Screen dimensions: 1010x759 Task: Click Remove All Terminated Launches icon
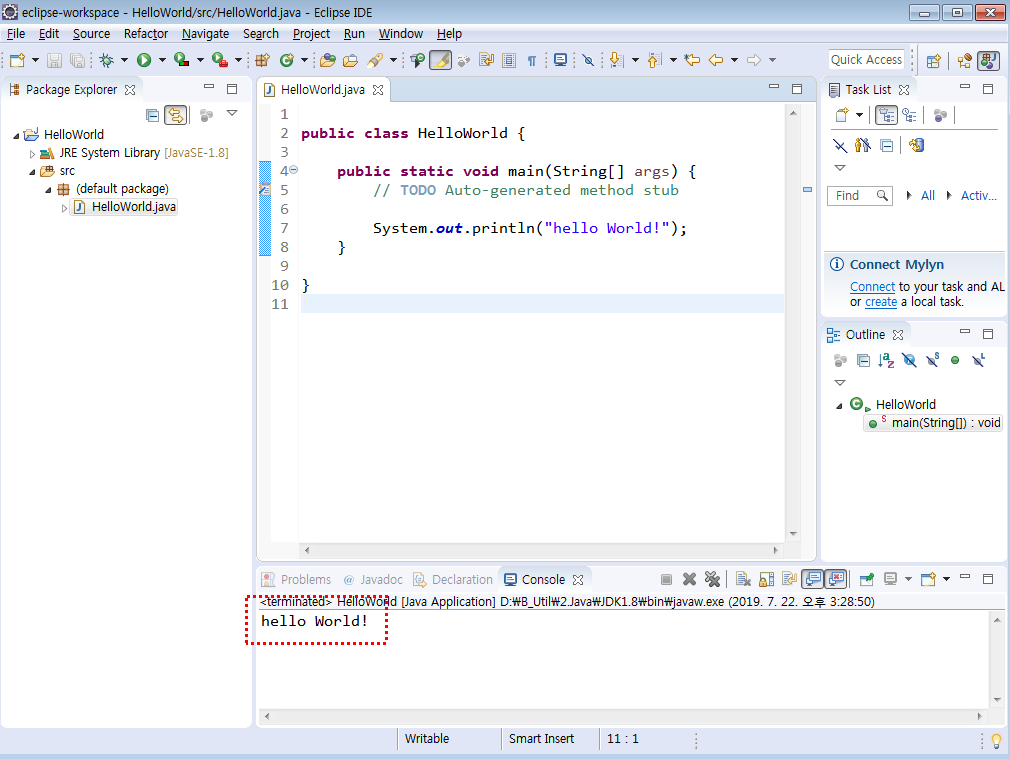[x=712, y=579]
